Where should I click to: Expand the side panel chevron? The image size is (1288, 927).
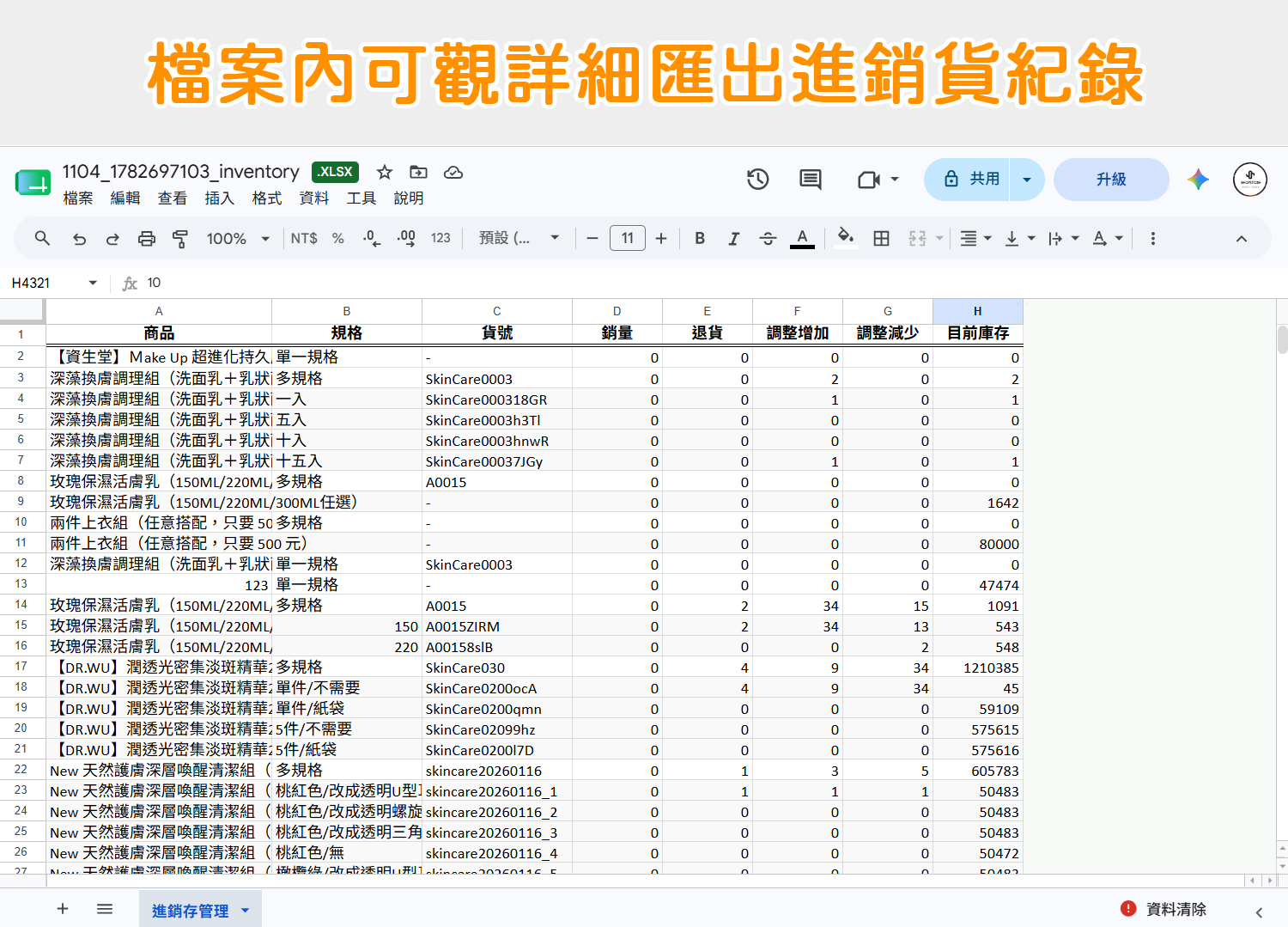pyautogui.click(x=1259, y=913)
